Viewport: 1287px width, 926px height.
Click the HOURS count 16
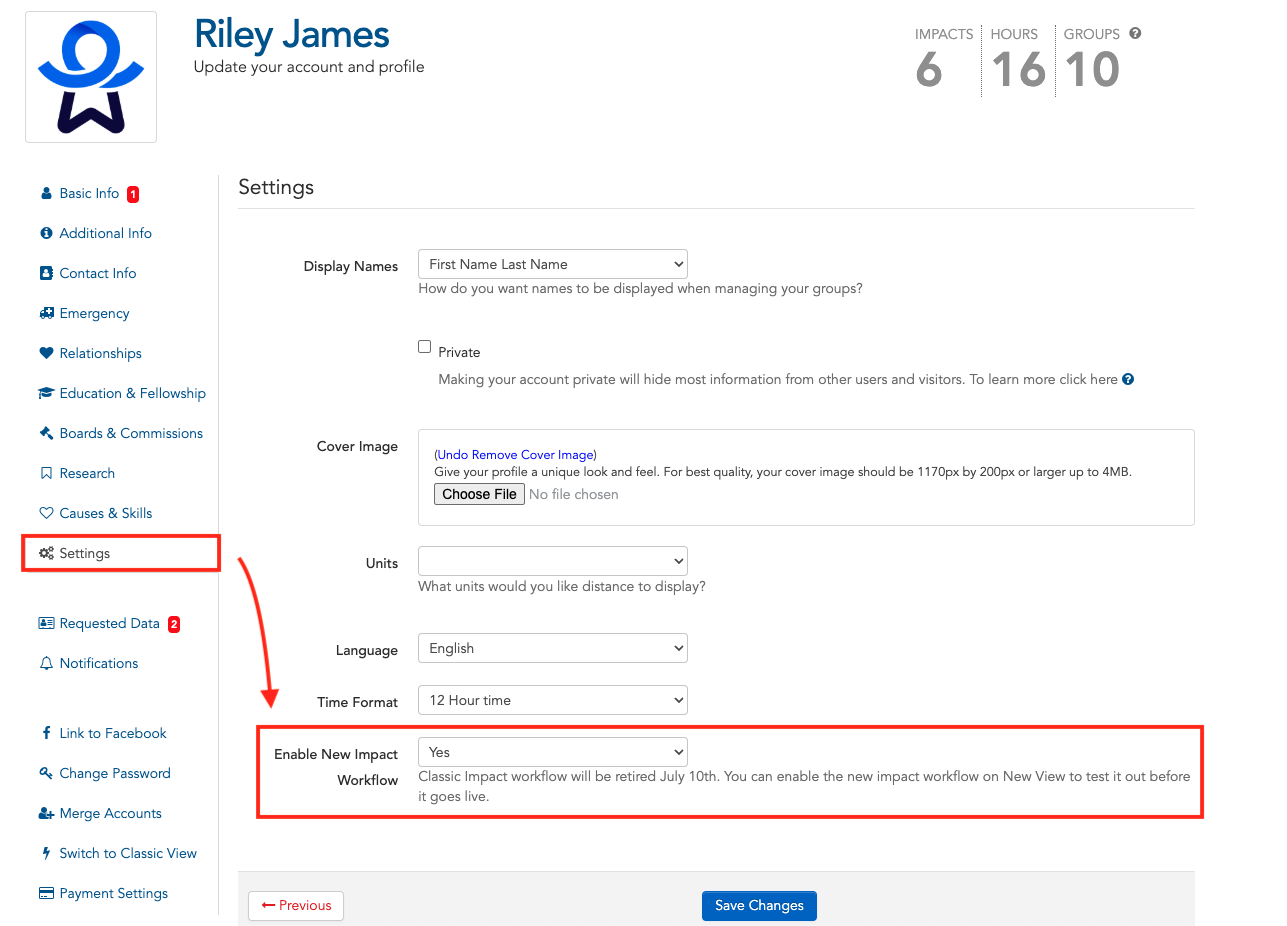1018,70
